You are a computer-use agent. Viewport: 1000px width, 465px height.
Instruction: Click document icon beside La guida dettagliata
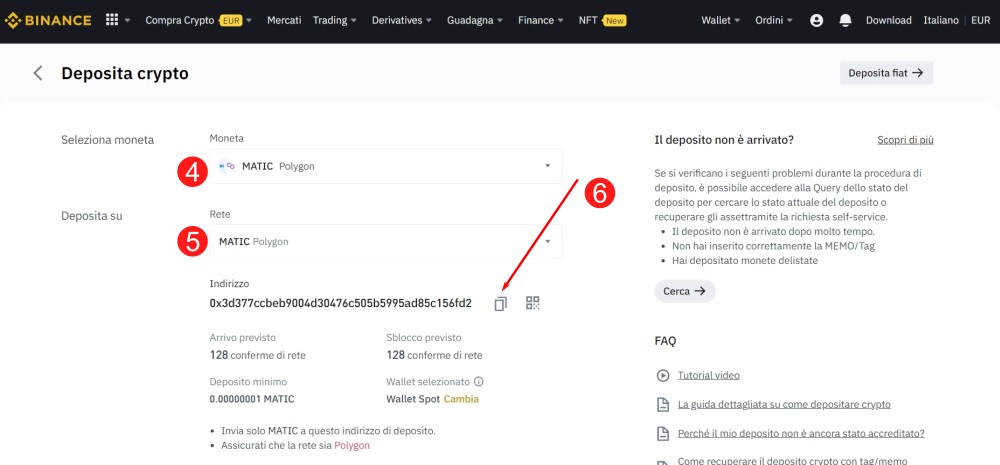click(x=663, y=404)
